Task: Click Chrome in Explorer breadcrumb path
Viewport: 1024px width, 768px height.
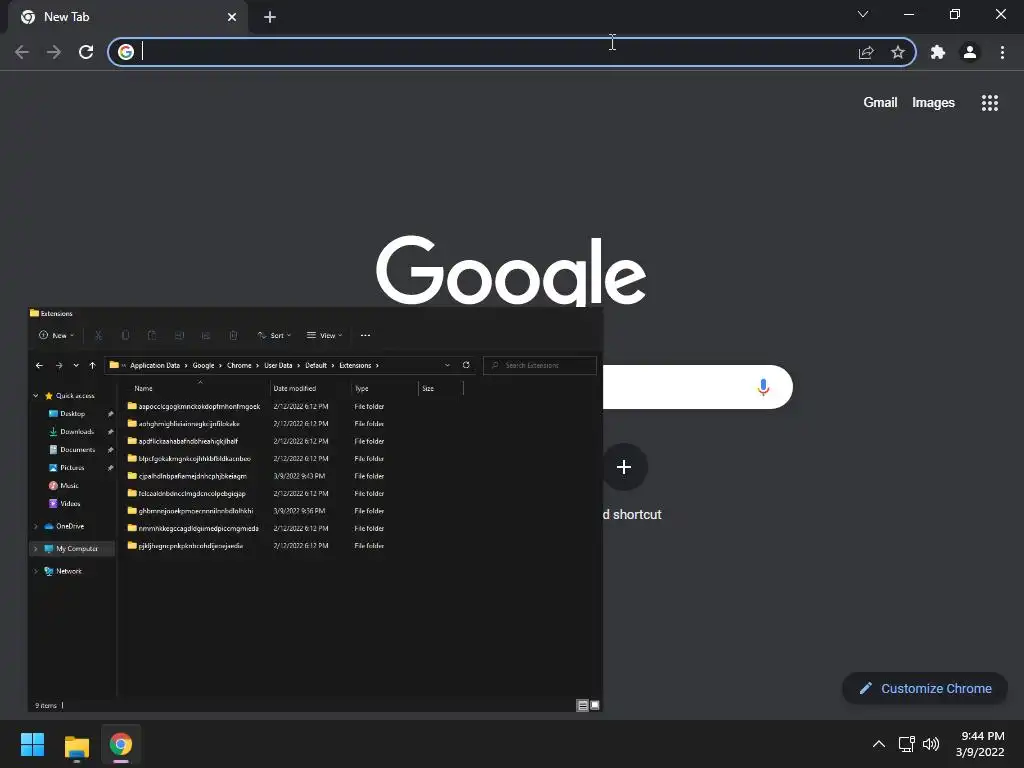Action: 239,365
